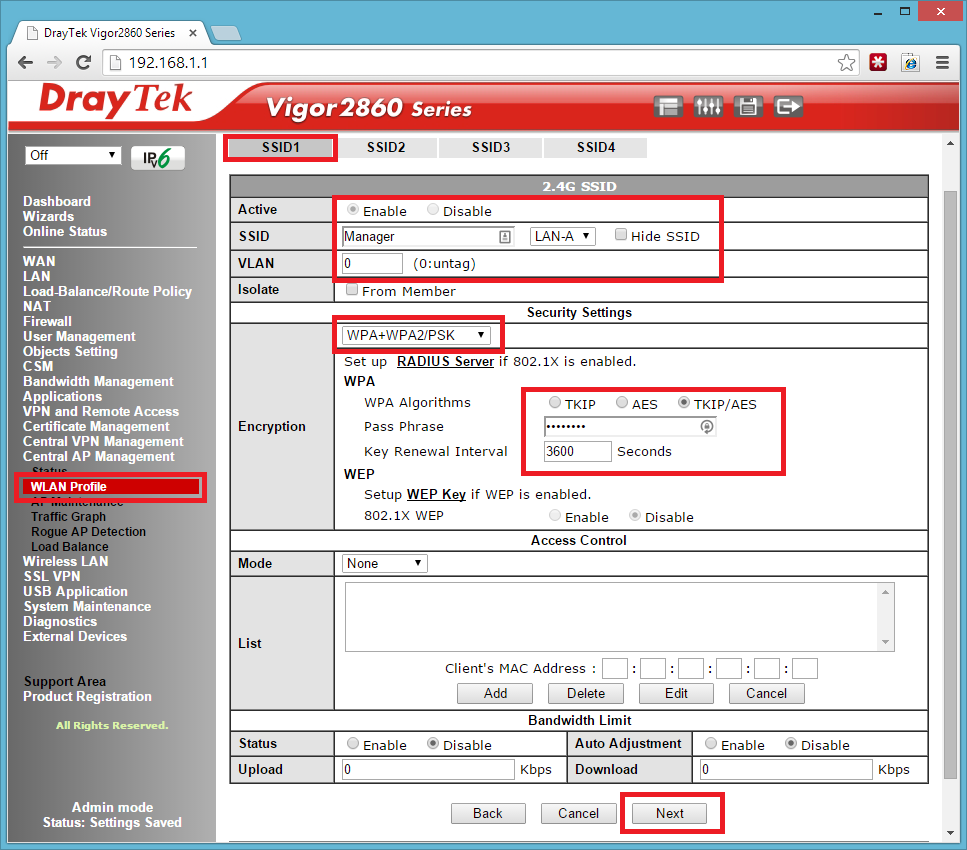Screen dimensions: 967x850
Task: Open the WEP Key link
Action: pos(436,495)
